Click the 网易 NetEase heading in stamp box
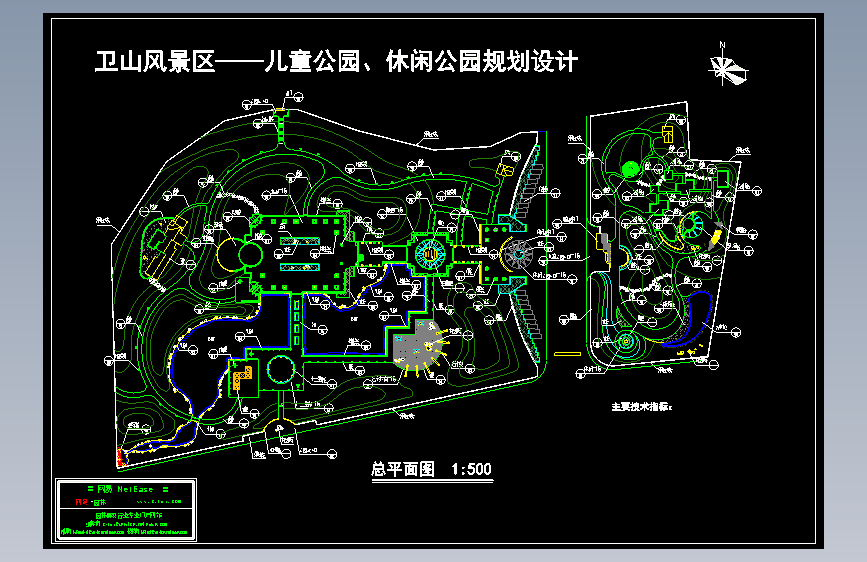The height and width of the screenshot is (562, 867). (128, 489)
